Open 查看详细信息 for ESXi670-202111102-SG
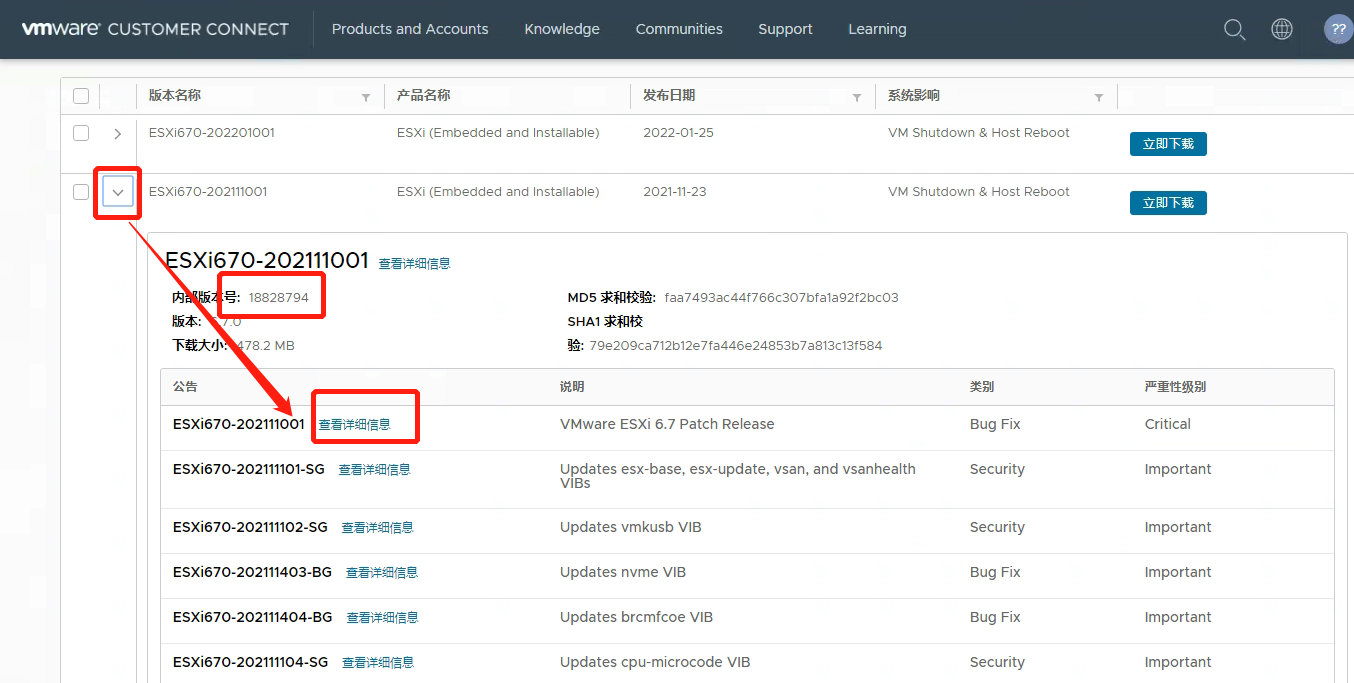The height and width of the screenshot is (683, 1354). [377, 527]
